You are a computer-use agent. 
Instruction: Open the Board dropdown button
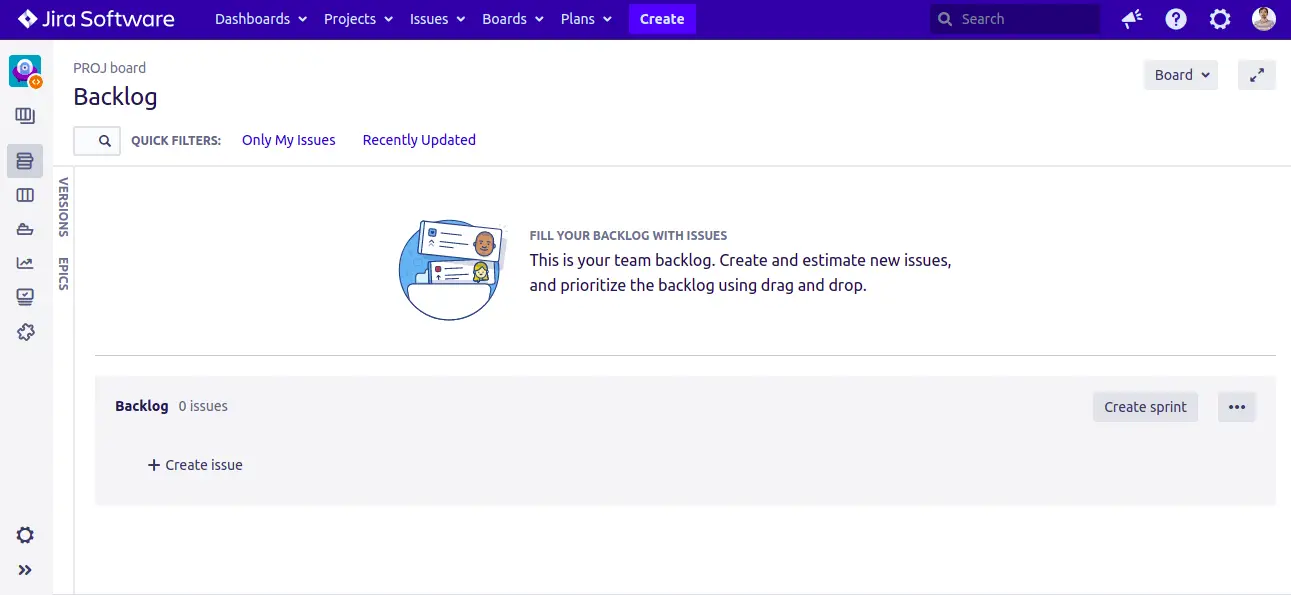(x=1181, y=75)
